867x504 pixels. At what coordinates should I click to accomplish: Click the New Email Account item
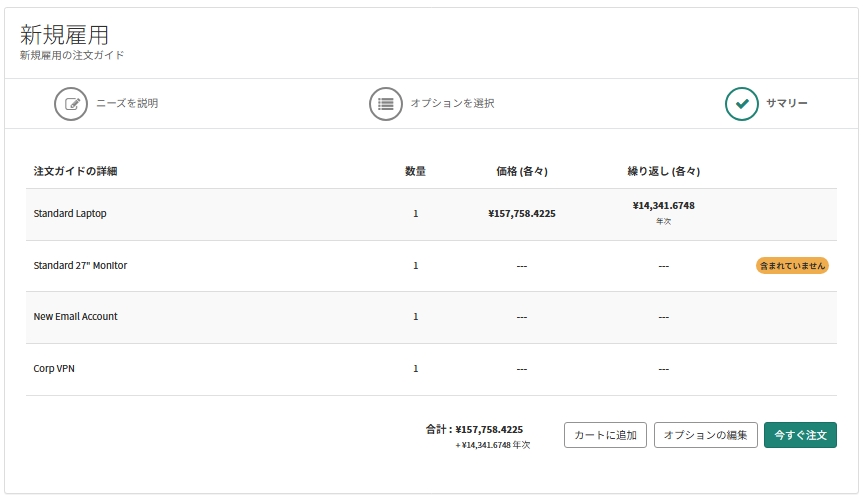click(75, 317)
